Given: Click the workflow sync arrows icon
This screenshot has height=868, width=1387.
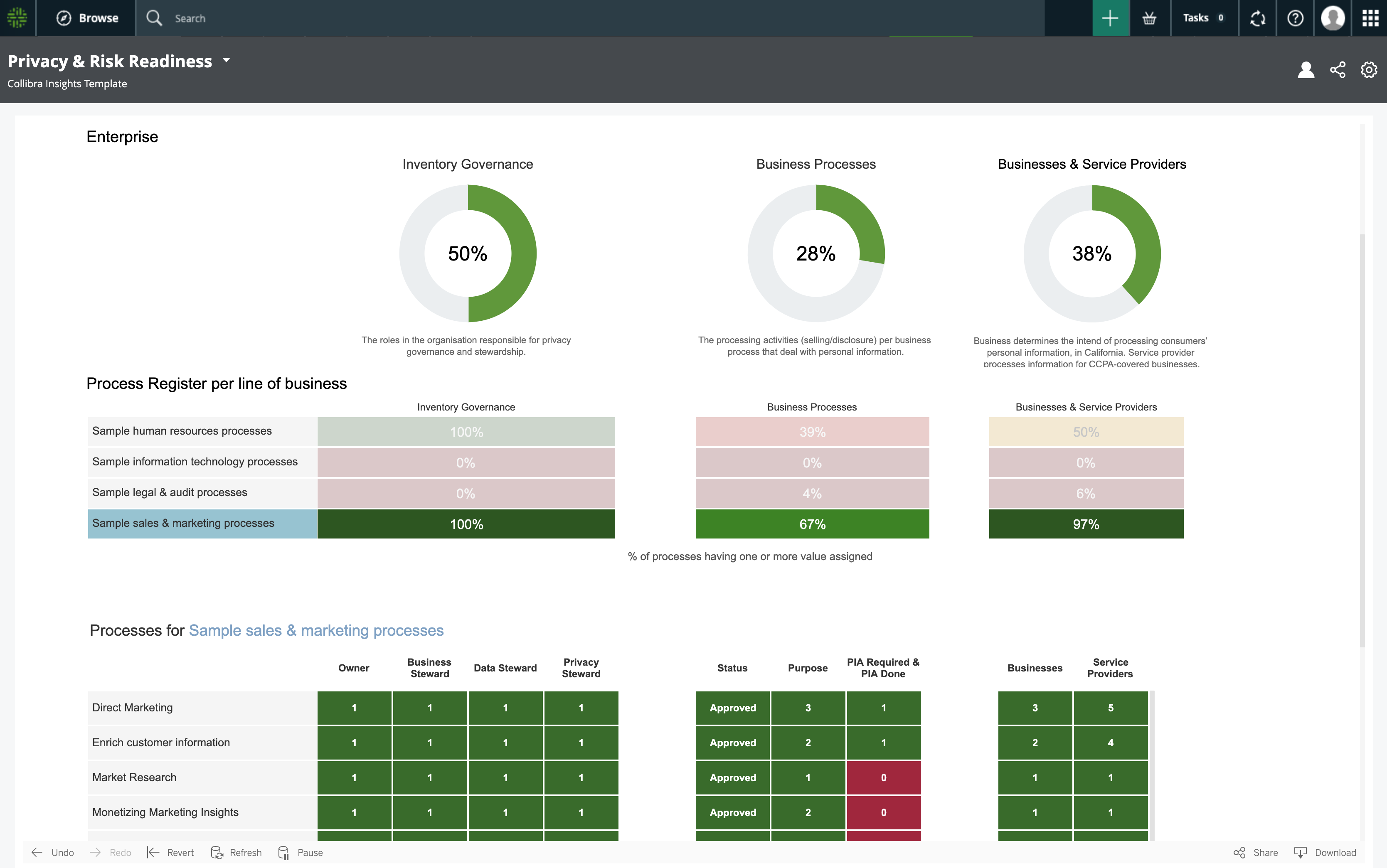Looking at the screenshot, I should [1257, 18].
